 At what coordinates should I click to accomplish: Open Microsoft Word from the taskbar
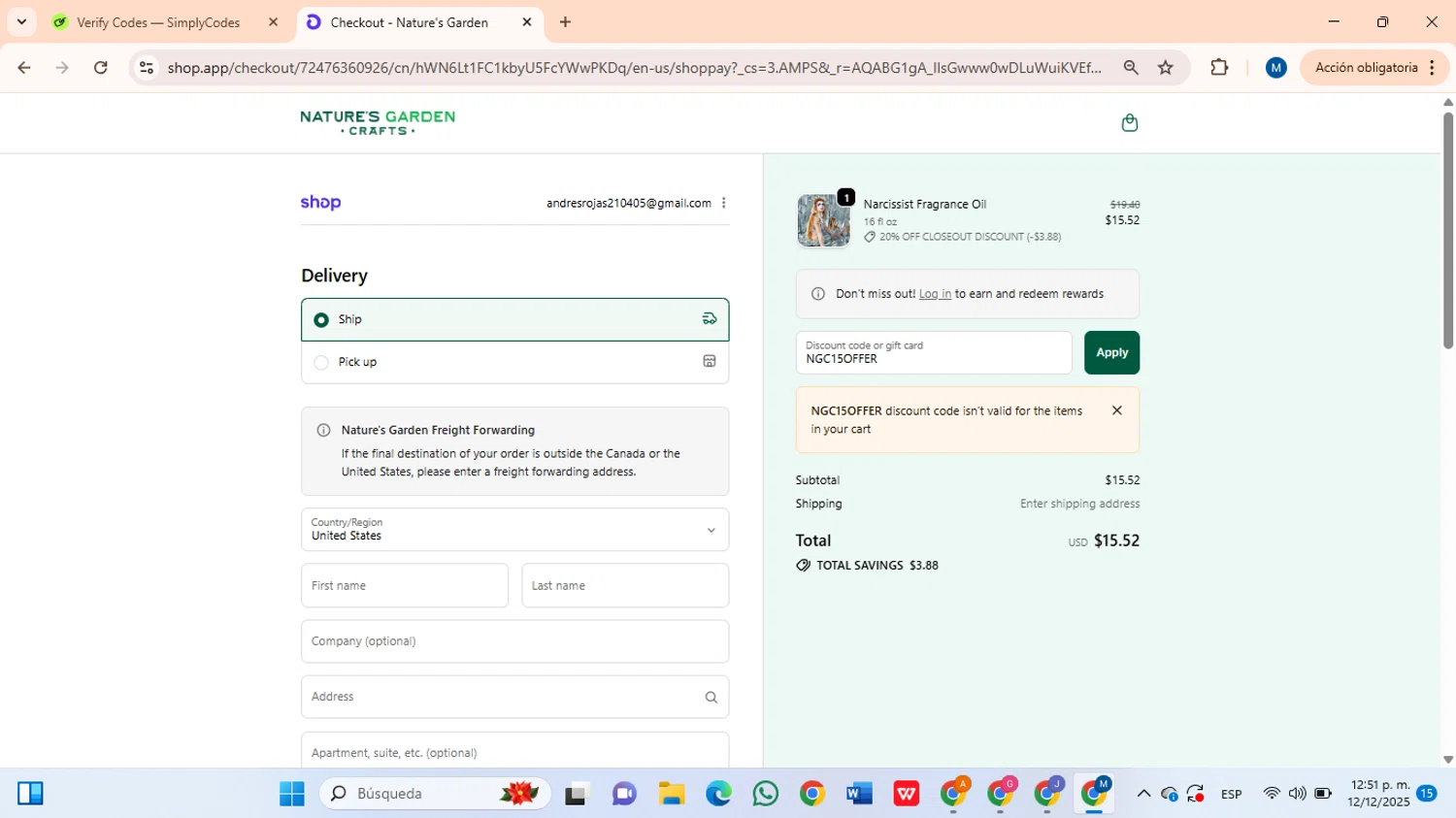coord(859,794)
